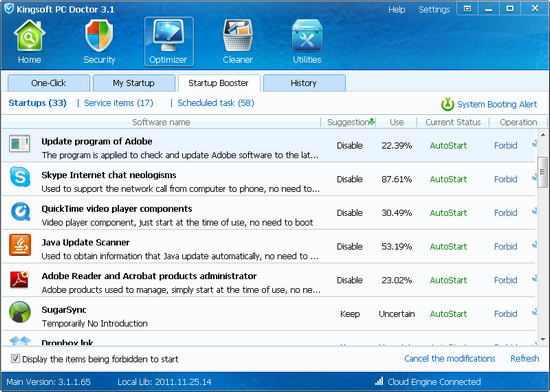550x392 pixels.
Task: Click the 87.61% use value
Action: pyautogui.click(x=397, y=179)
